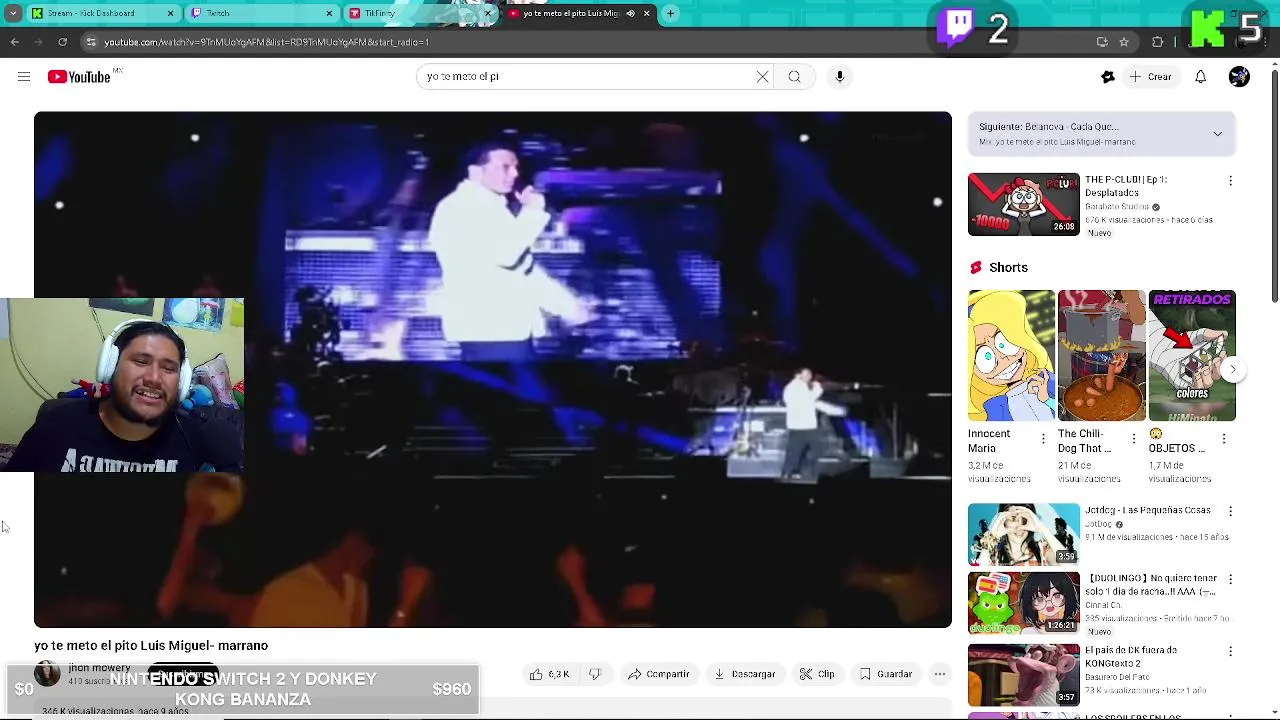Open the RETIRADOS colores short
This screenshot has height=720, width=1280.
click(1192, 355)
